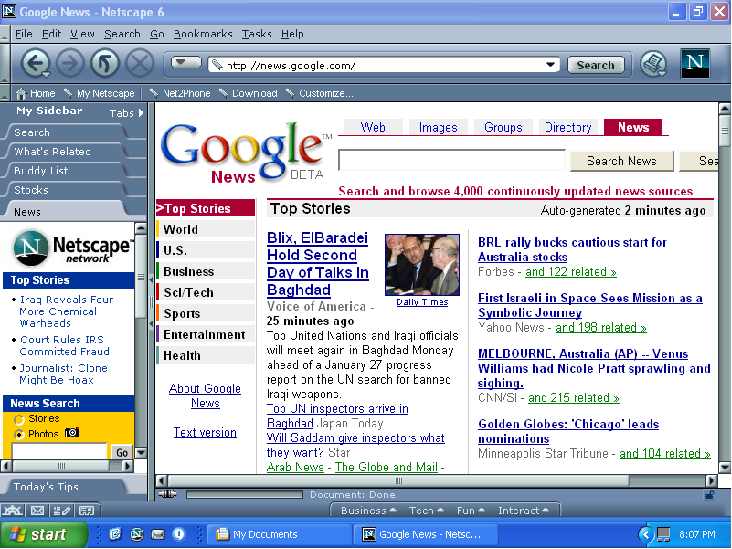The width and height of the screenshot is (732, 549).
Task: Click the Reload page button
Action: pyautogui.click(x=105, y=63)
